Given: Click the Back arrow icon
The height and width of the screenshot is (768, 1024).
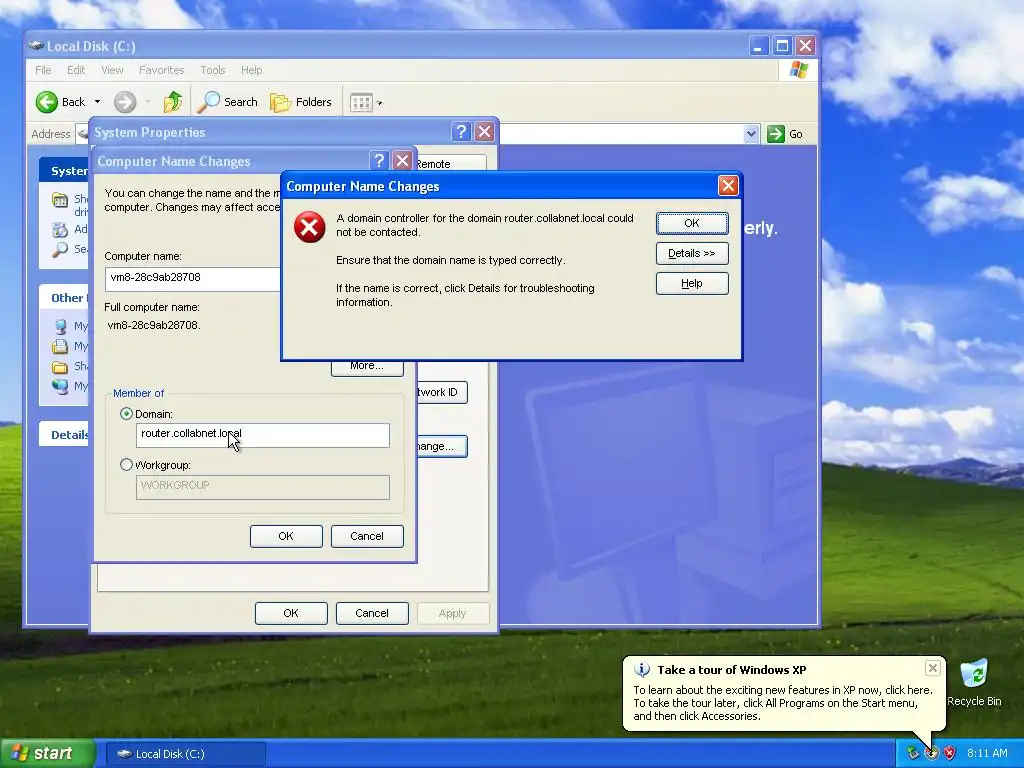Looking at the screenshot, I should [46, 102].
